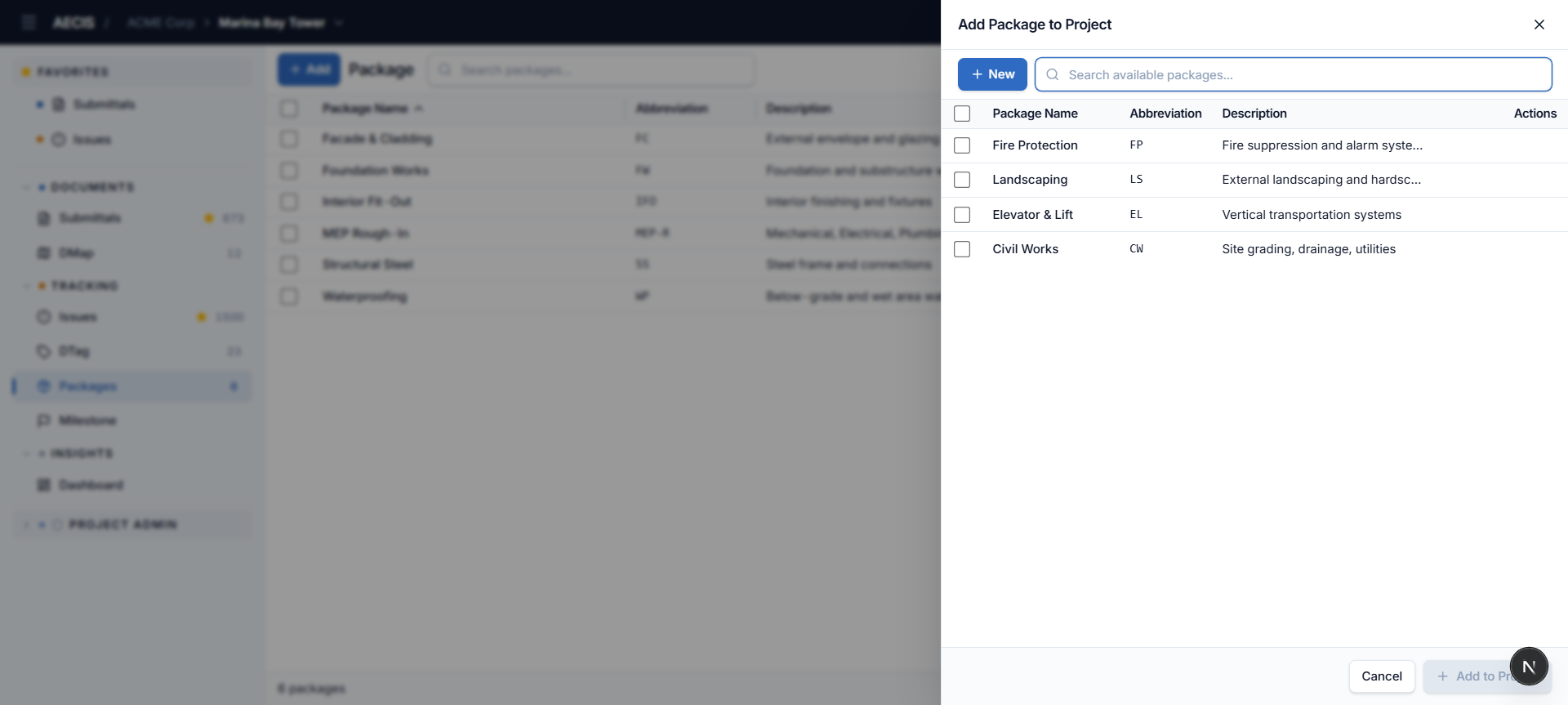The height and width of the screenshot is (705, 1568).
Task: Click the Package Name column header in dialog
Action: 1035,114
